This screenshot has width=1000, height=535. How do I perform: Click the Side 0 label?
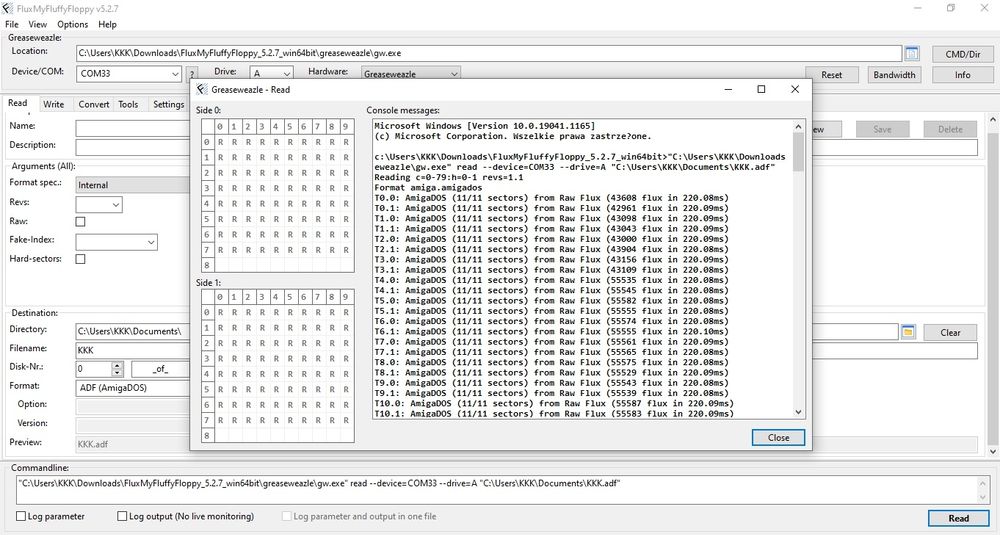coord(209,110)
